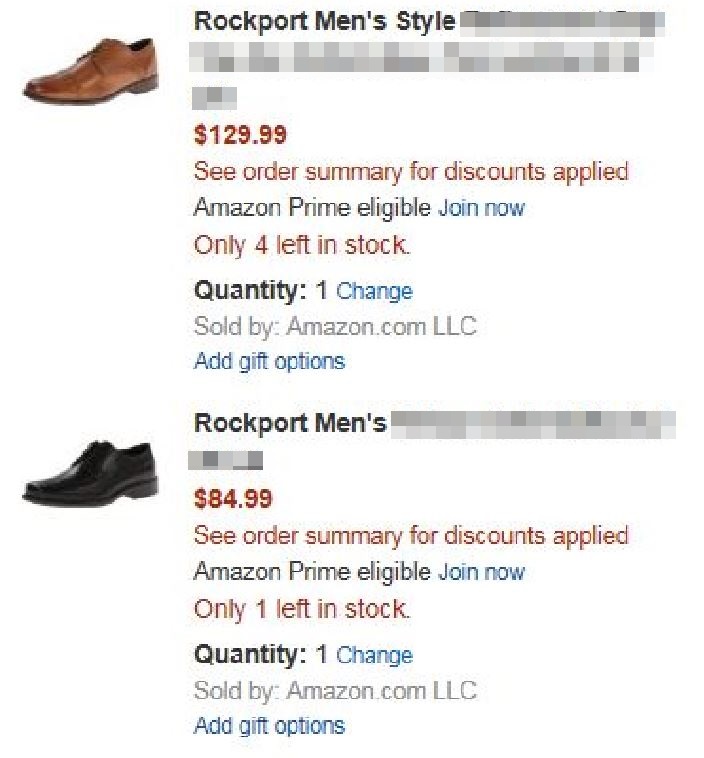Add gift options for the $129.99 shoe
This screenshot has width=704, height=758.
[269, 361]
